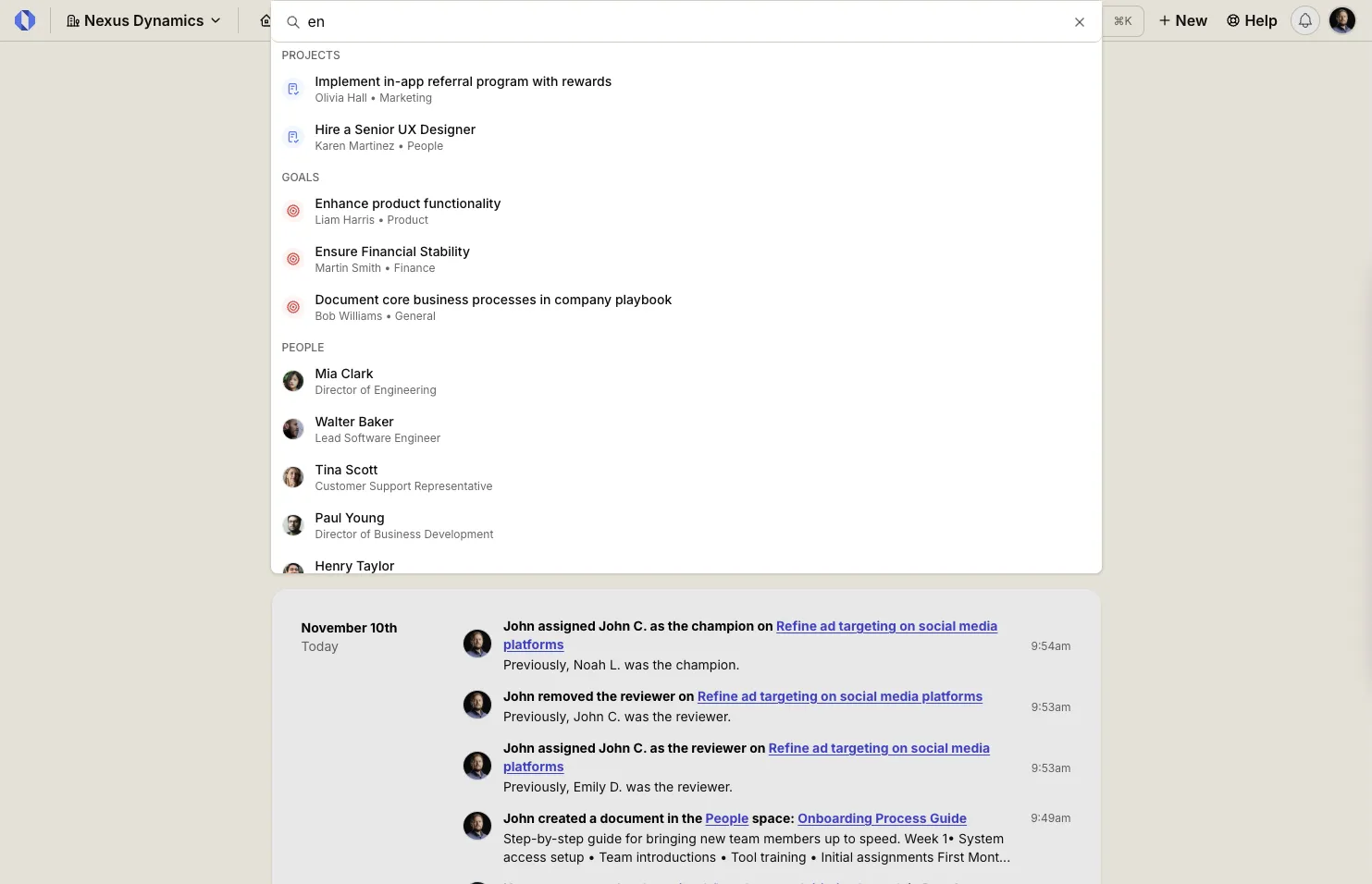Click Tina Scott's avatar photo
This screenshot has height=884, width=1372.
(x=293, y=477)
